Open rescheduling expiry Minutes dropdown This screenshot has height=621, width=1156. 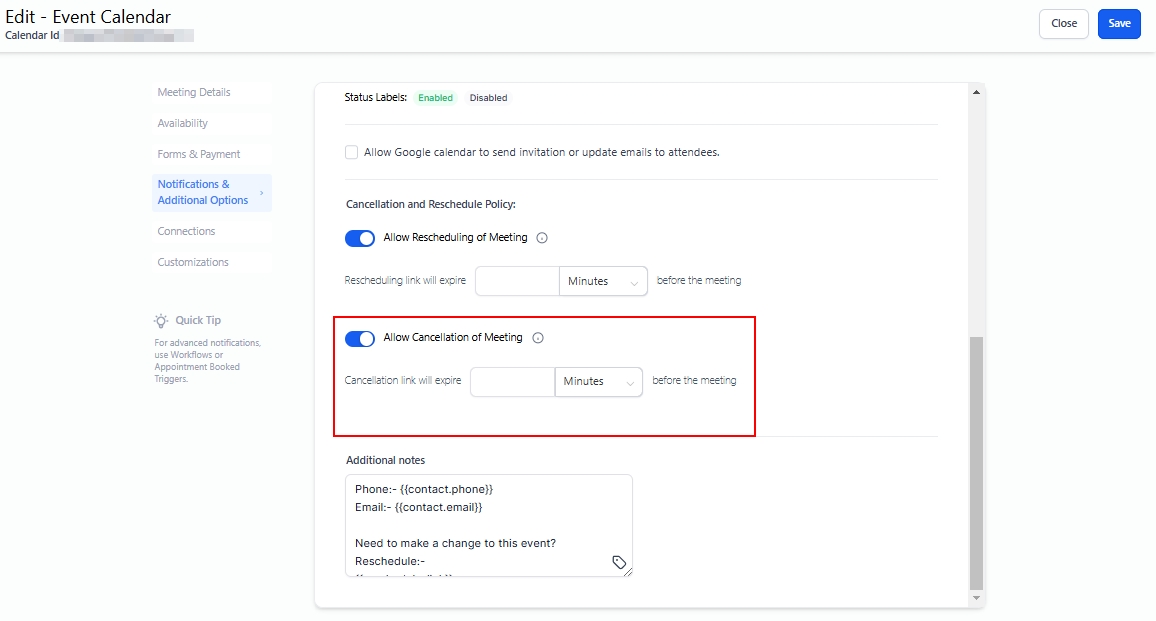click(603, 282)
